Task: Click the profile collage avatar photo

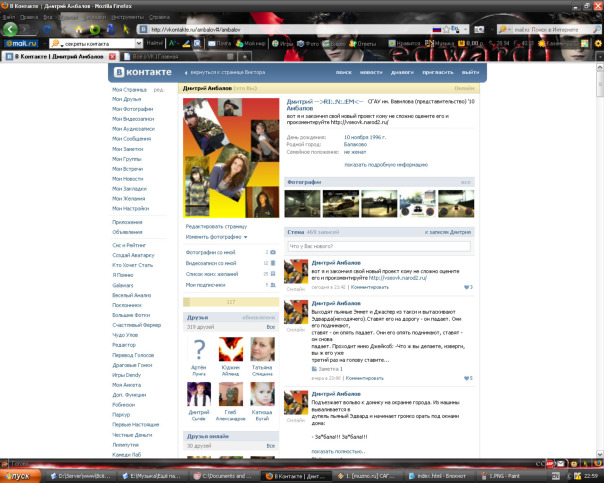Action: [x=231, y=158]
